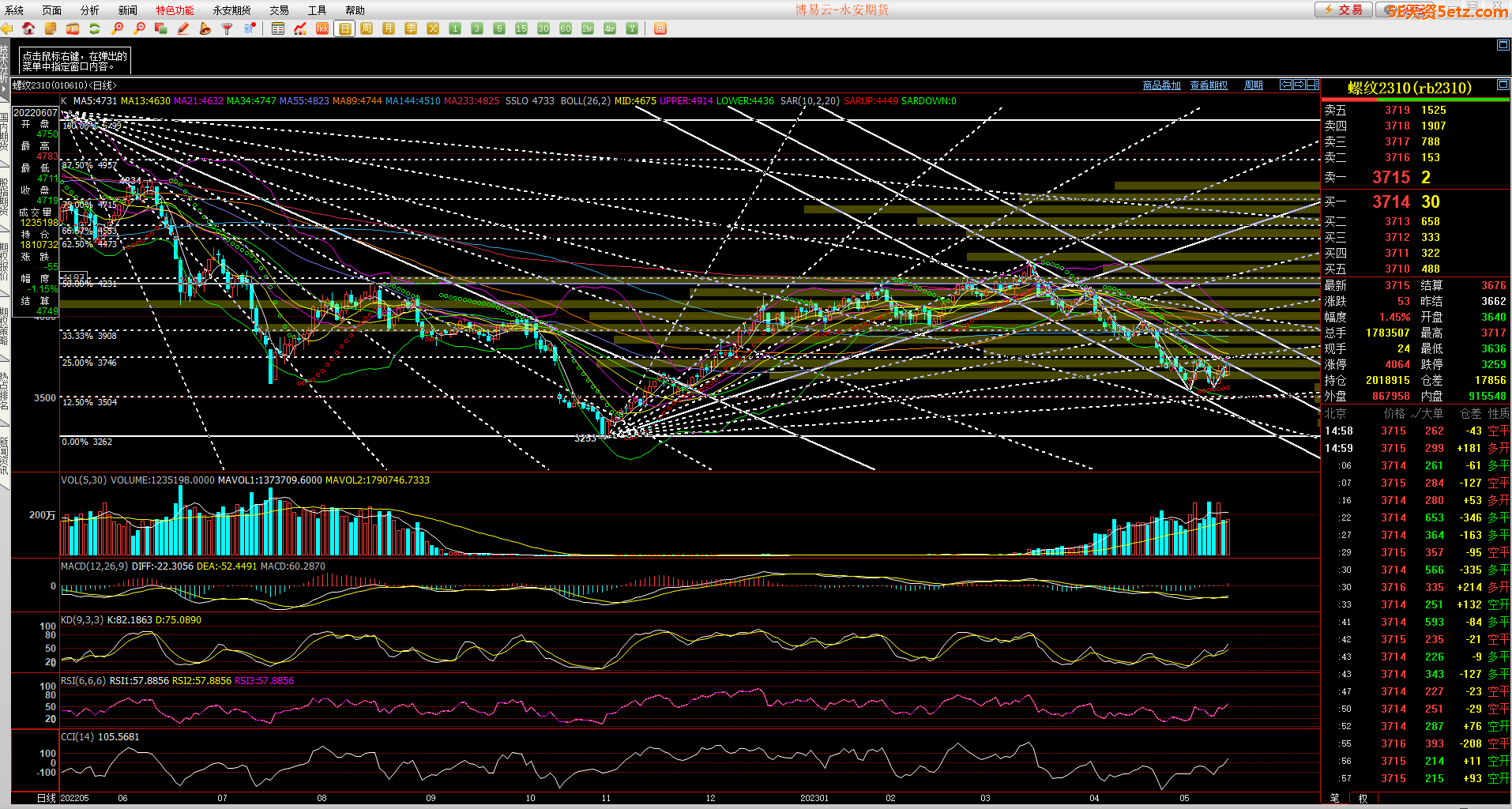Click 螺纹2310(rb2310) contract title
The width and height of the screenshot is (1512, 809).
(1409, 88)
